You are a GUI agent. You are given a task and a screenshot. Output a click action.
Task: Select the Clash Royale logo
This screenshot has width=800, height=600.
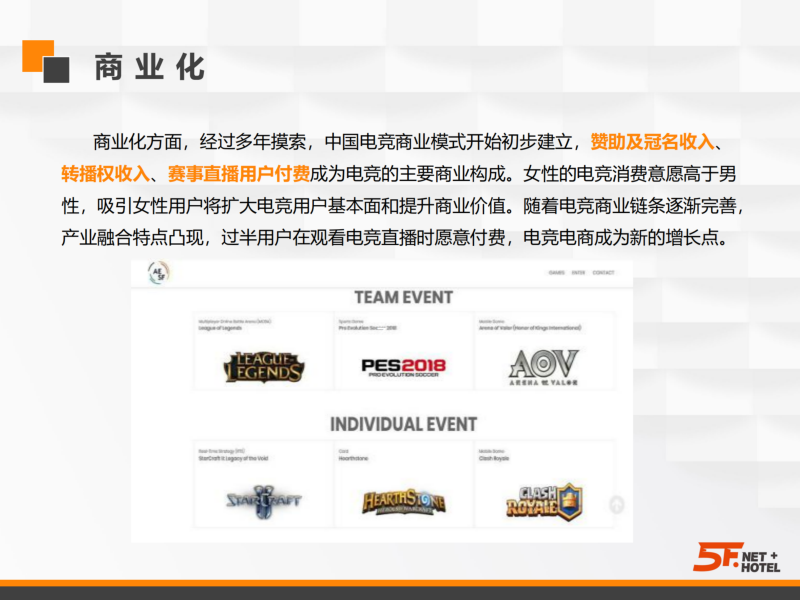point(544,502)
